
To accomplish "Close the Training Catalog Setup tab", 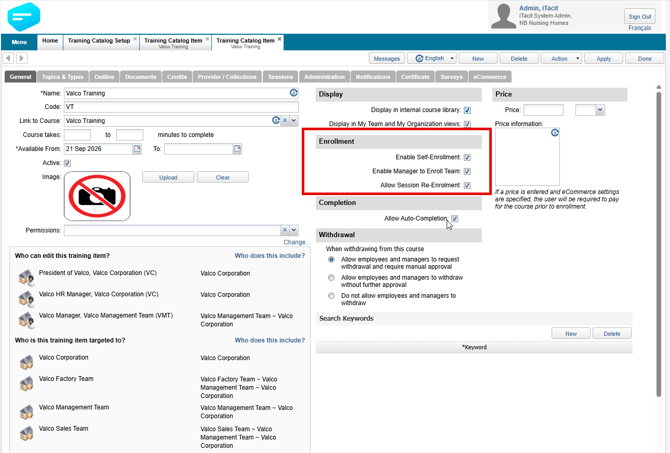I will click(135, 39).
